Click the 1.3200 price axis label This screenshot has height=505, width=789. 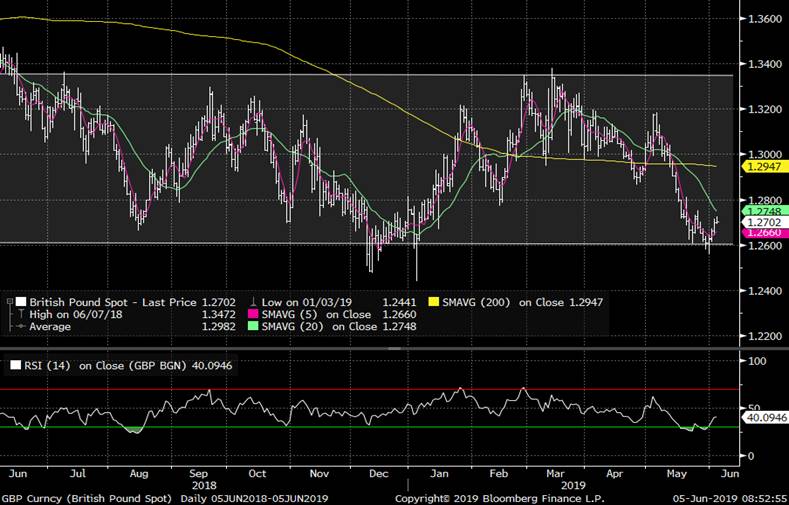766,109
